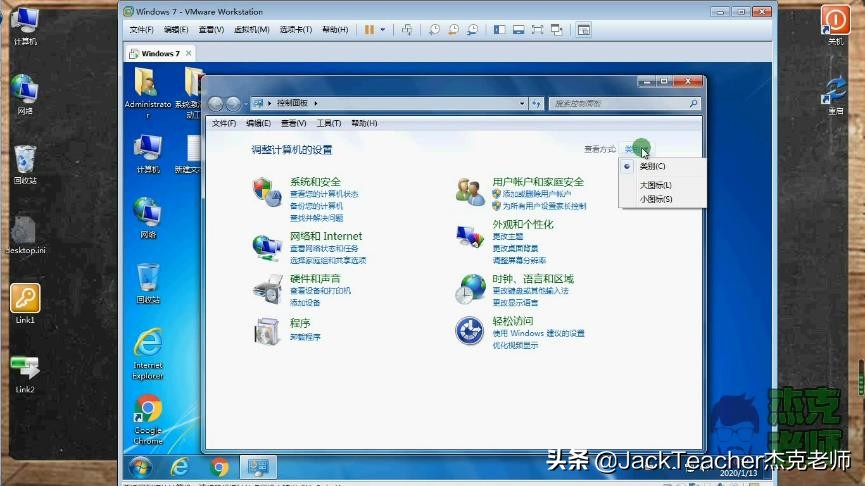Click the refresh button beside the address bar
865x486 pixels.
[536, 103]
